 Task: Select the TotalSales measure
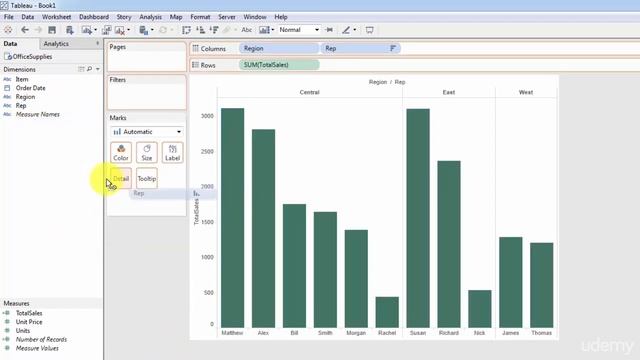tap(29, 313)
